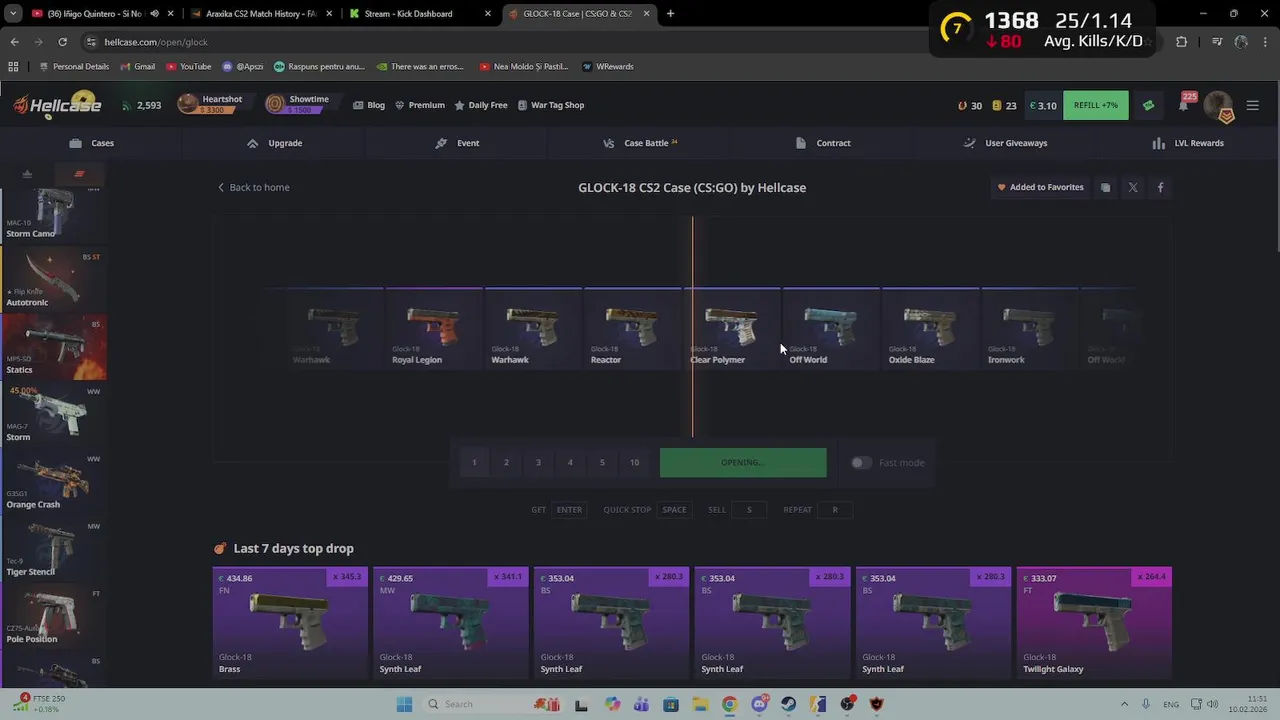Select opening 1 case
Image resolution: width=1280 pixels, height=720 pixels.
click(474, 462)
